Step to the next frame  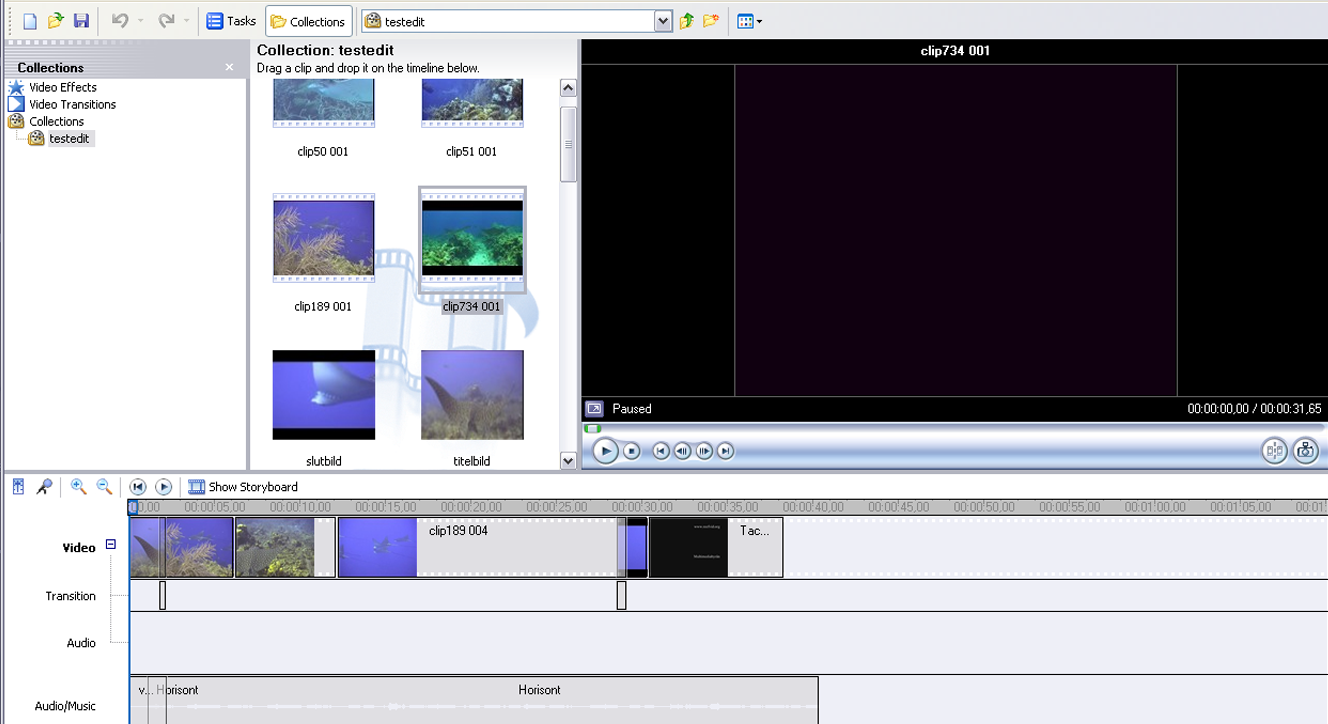pos(704,451)
